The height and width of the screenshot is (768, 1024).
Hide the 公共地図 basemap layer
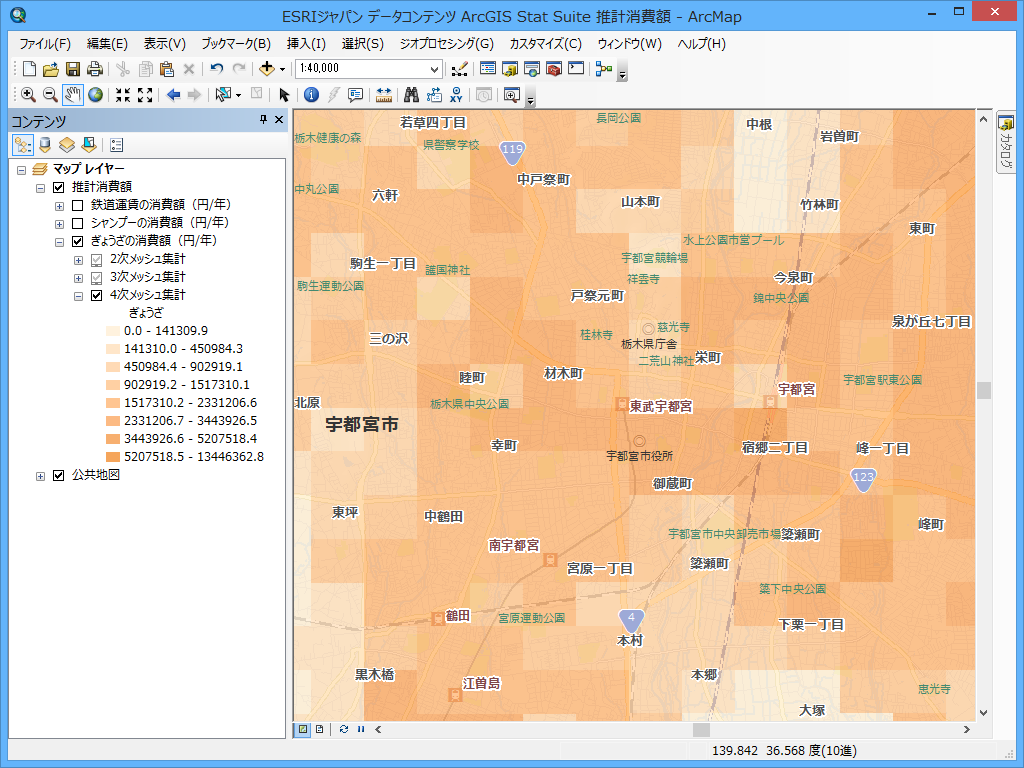[58, 475]
